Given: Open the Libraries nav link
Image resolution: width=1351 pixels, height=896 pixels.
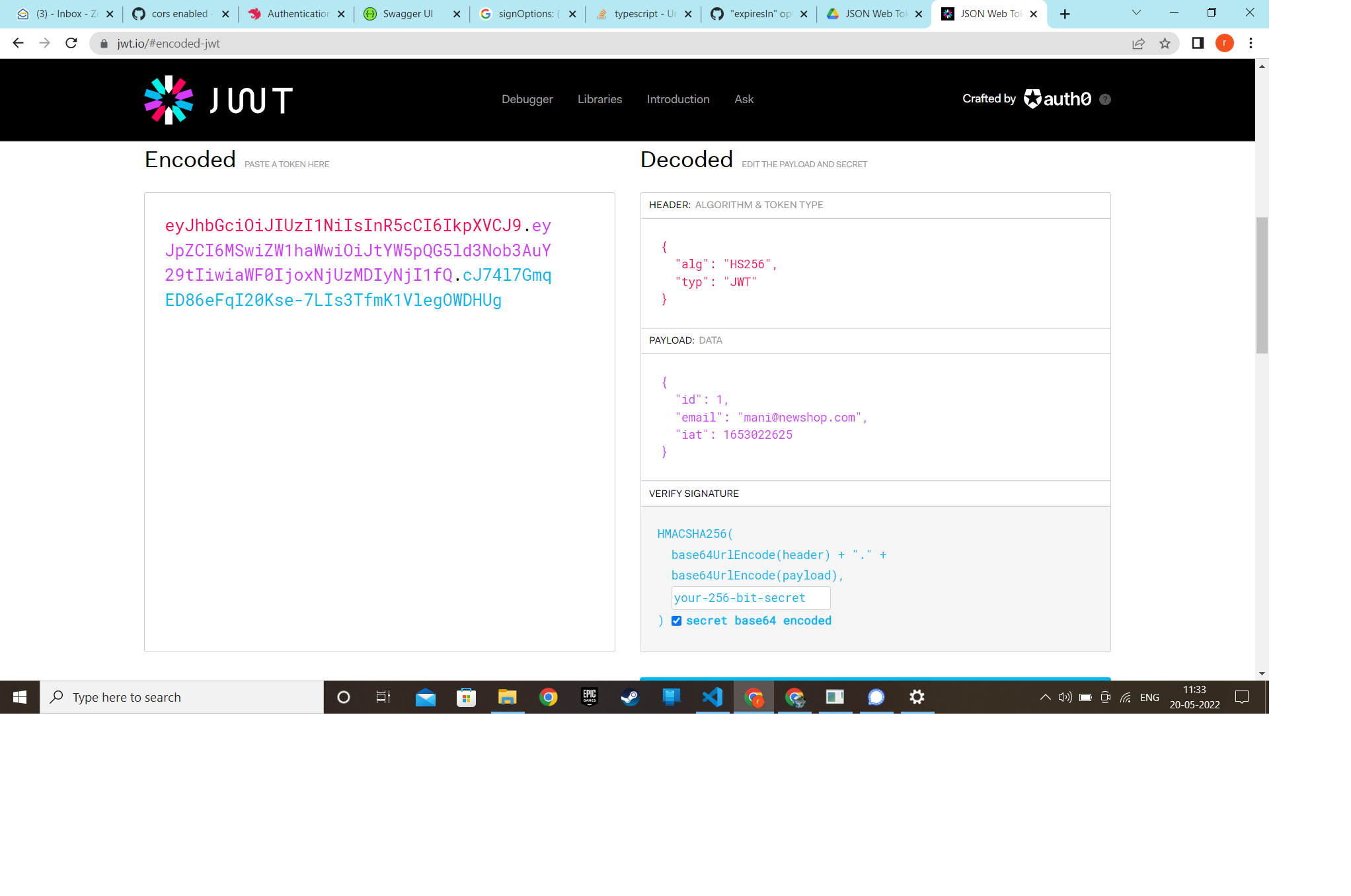Looking at the screenshot, I should click(x=599, y=99).
